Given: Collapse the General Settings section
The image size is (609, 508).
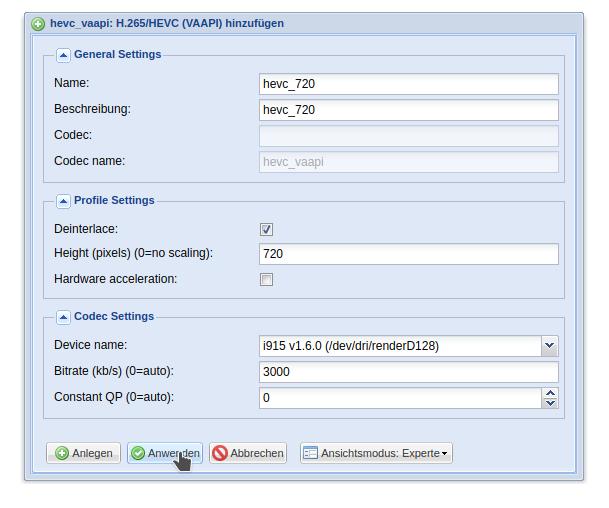Looking at the screenshot, I should click(63, 56).
